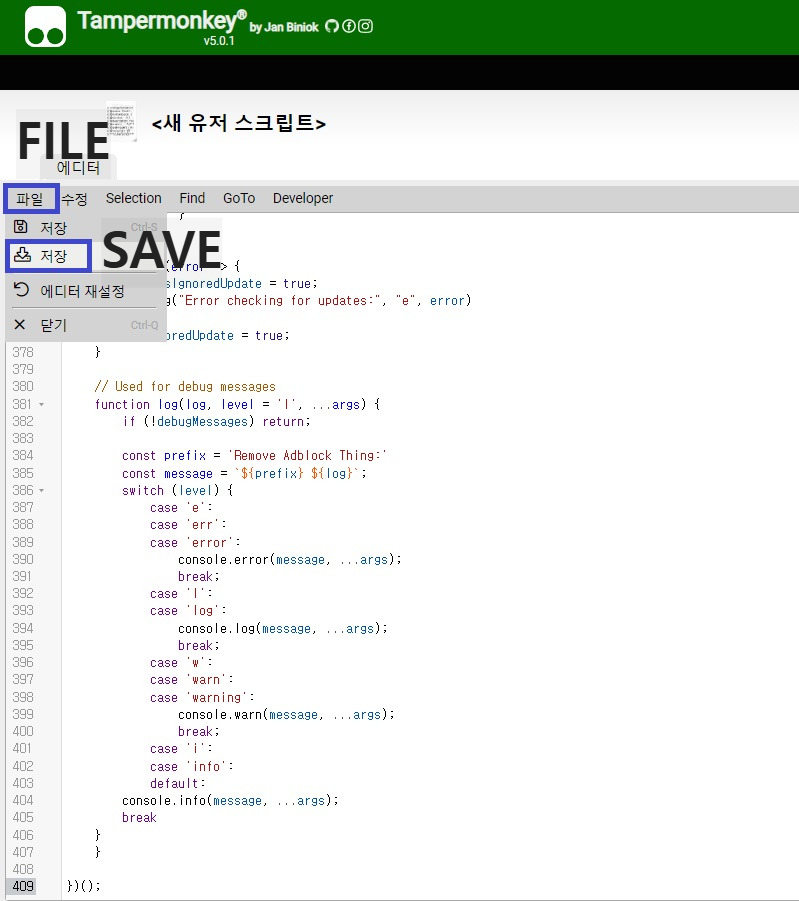Open the Selection menu
This screenshot has height=901, width=799.
pyautogui.click(x=133, y=198)
